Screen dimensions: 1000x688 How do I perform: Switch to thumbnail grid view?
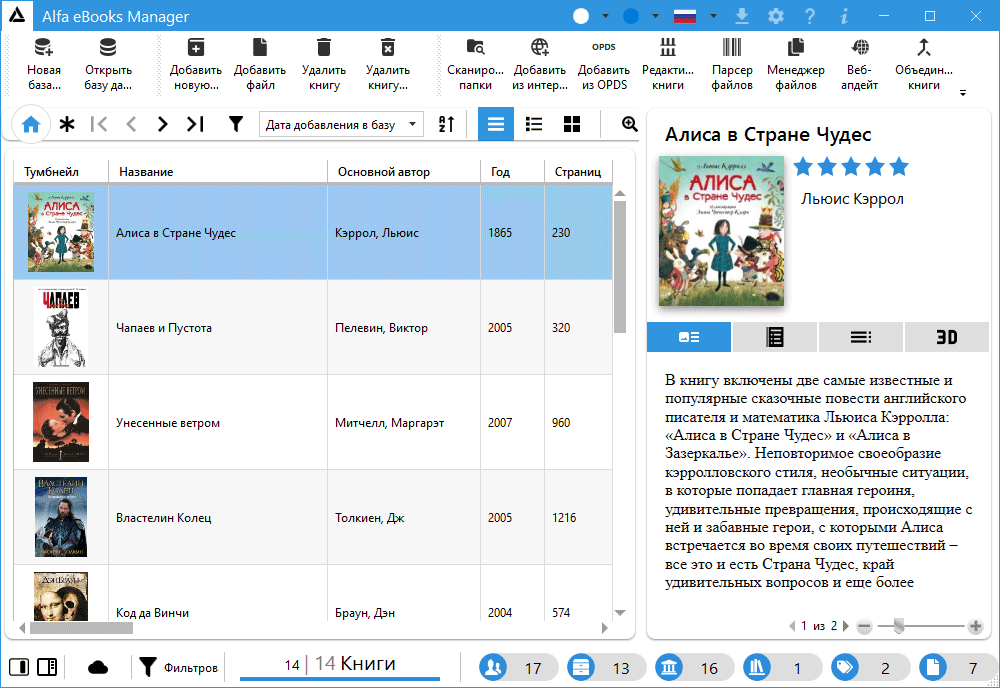[x=572, y=124]
